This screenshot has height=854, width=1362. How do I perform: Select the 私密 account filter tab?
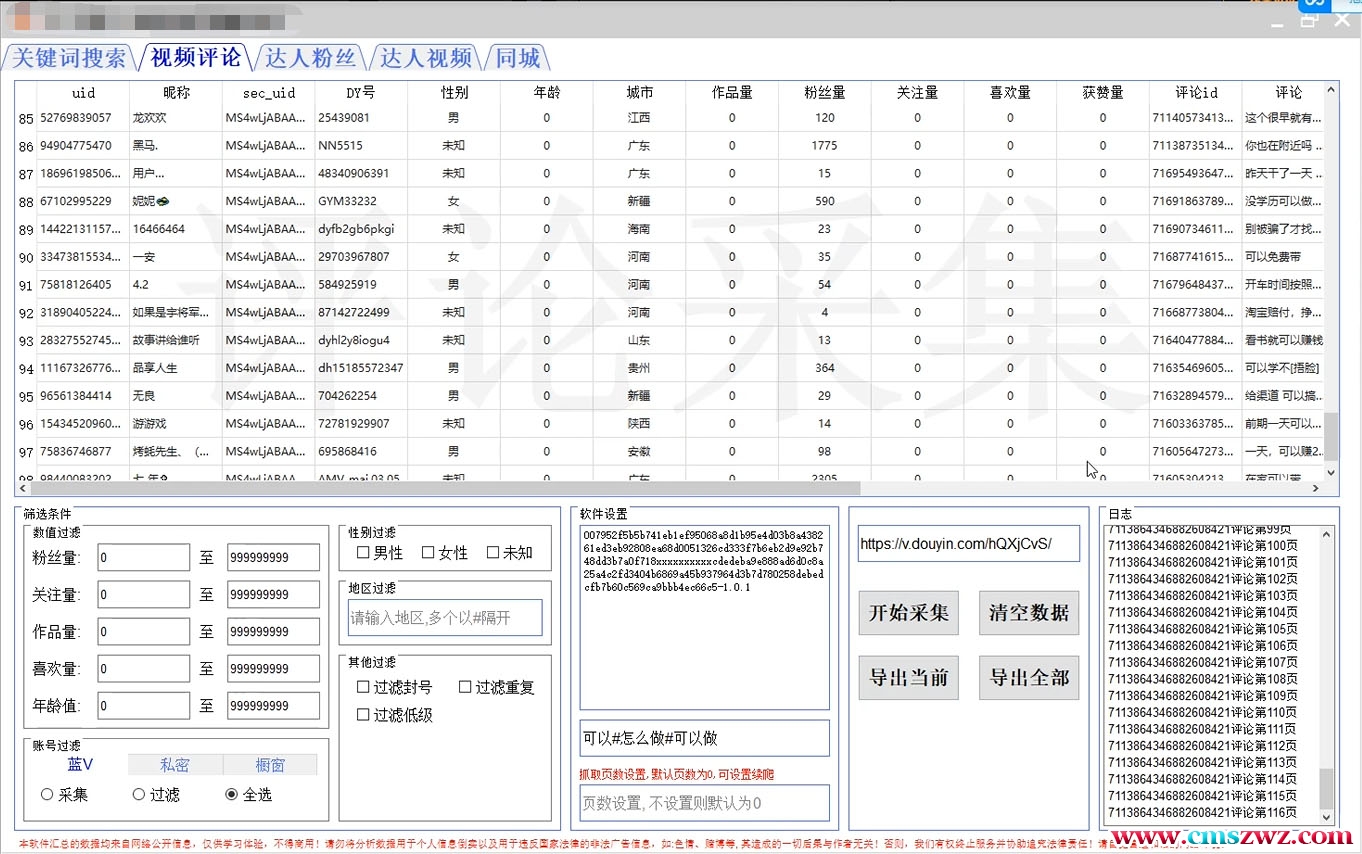tap(175, 765)
